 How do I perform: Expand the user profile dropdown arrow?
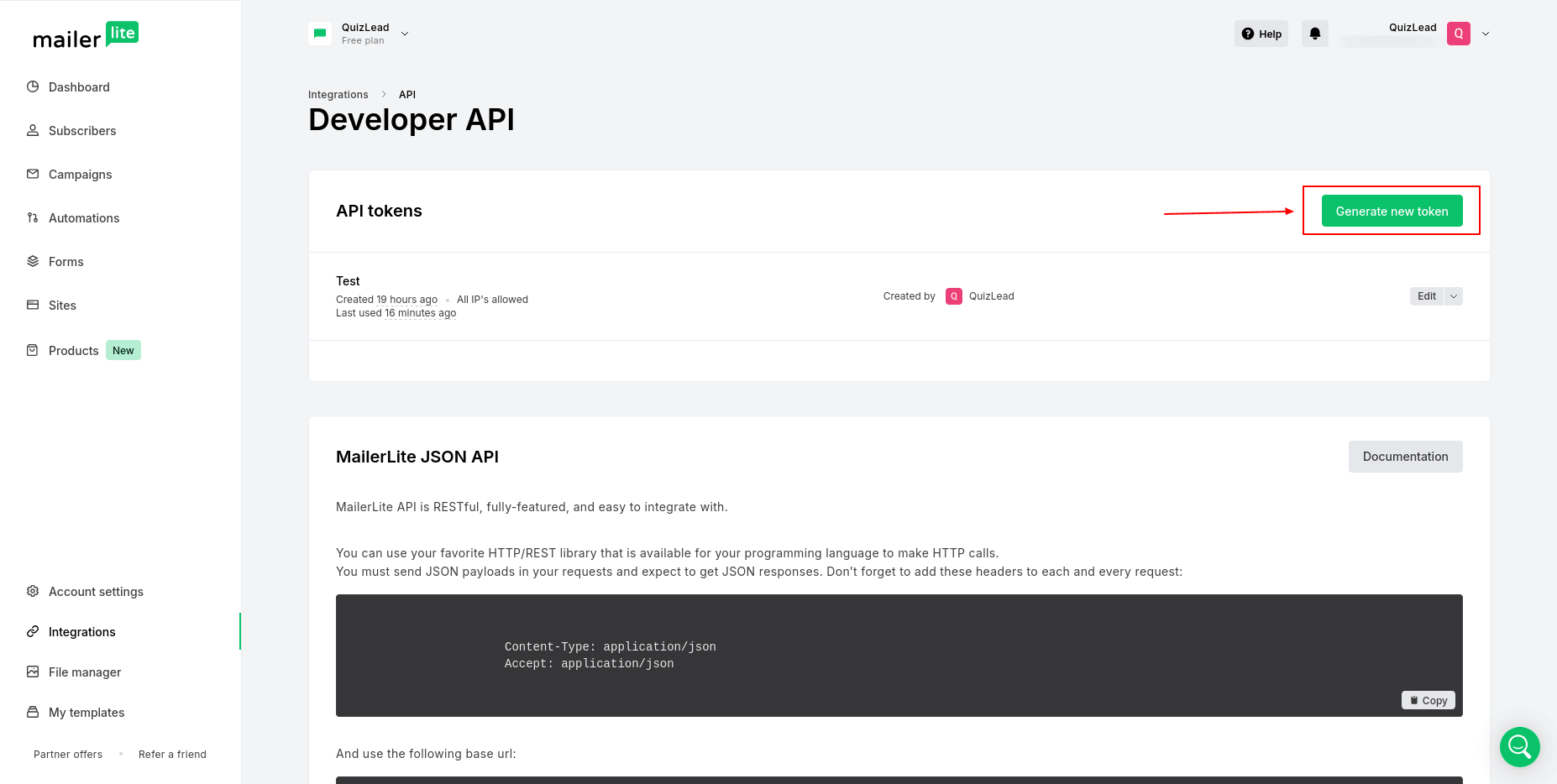point(1485,34)
